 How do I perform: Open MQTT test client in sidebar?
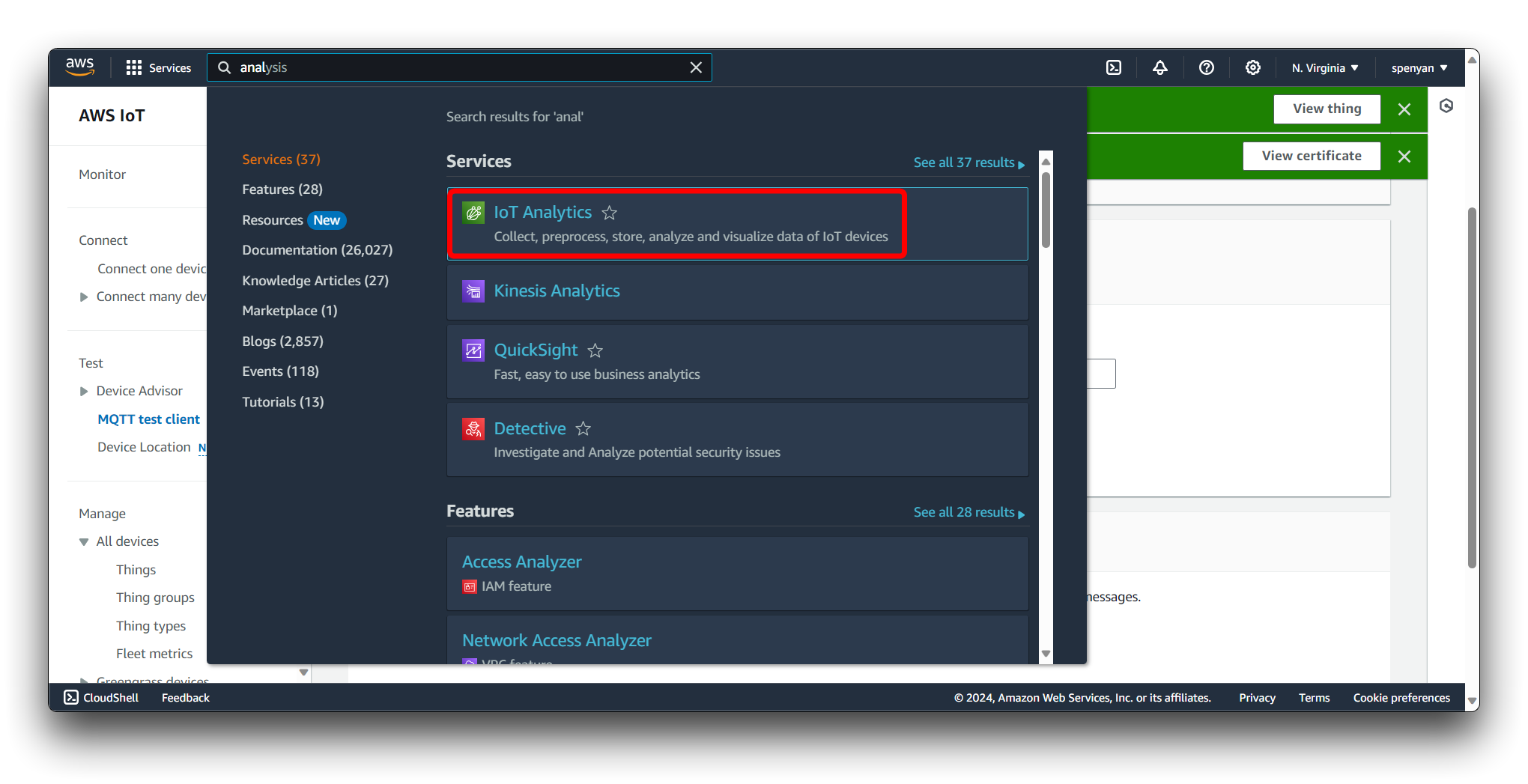tap(148, 419)
